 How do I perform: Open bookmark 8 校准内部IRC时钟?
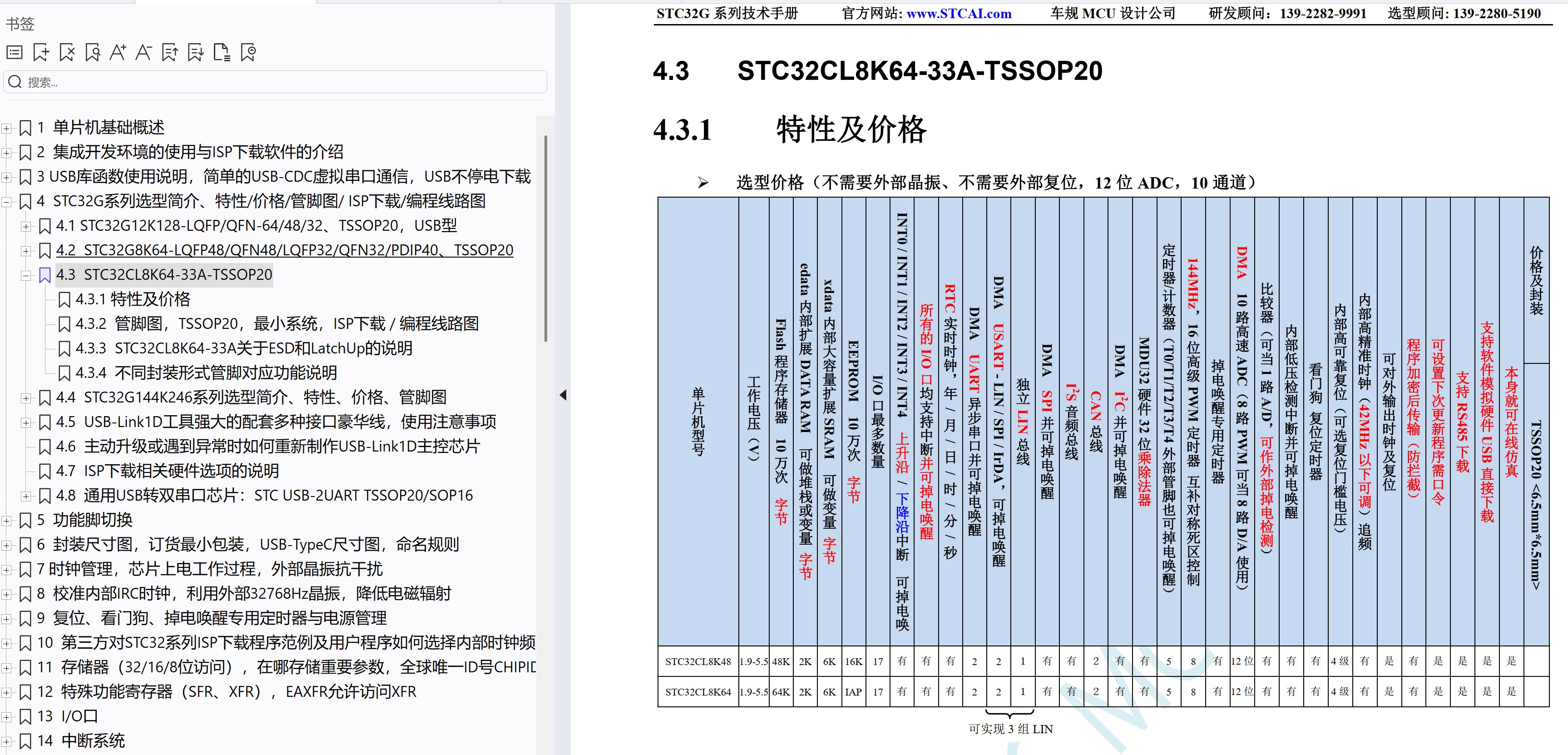(x=243, y=594)
